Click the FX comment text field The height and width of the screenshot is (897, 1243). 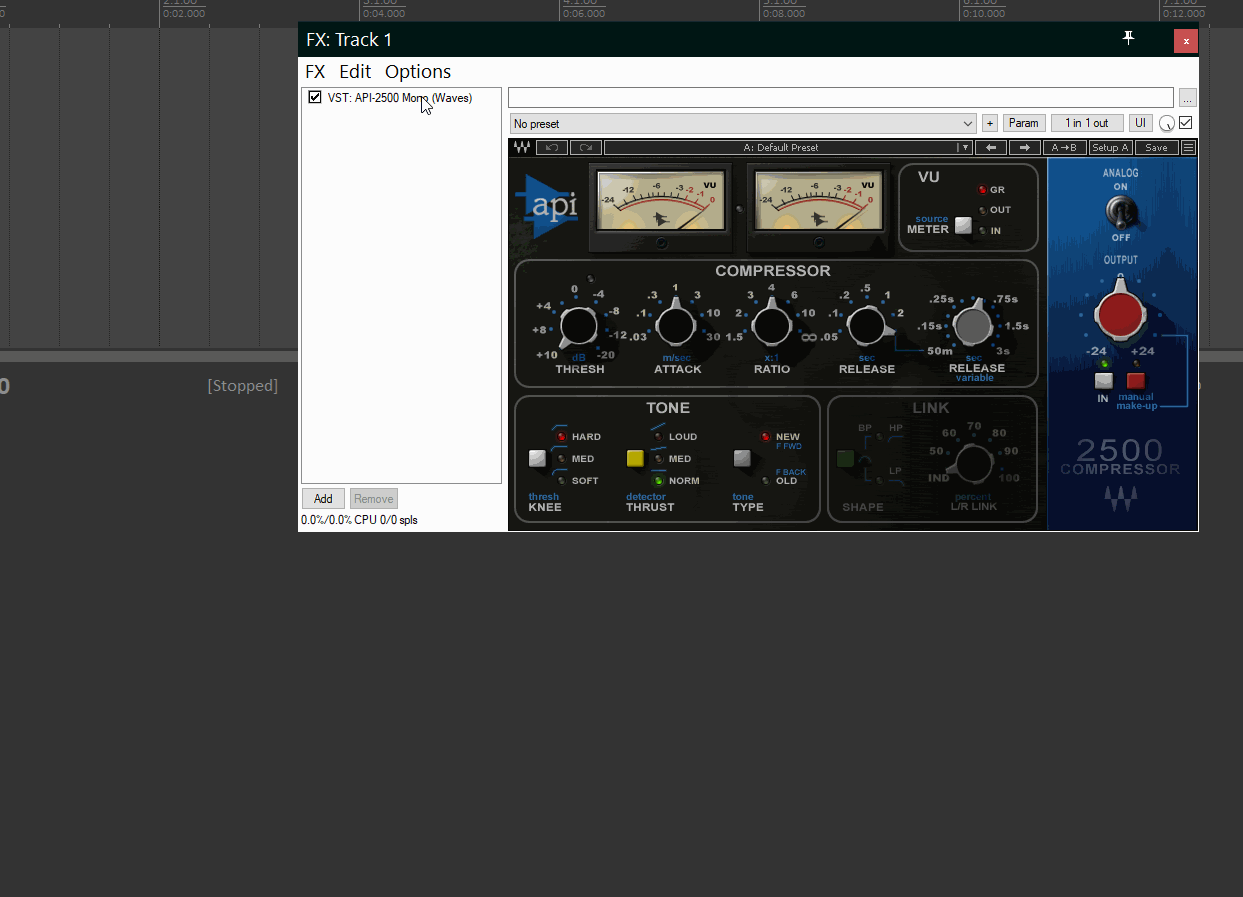(841, 98)
